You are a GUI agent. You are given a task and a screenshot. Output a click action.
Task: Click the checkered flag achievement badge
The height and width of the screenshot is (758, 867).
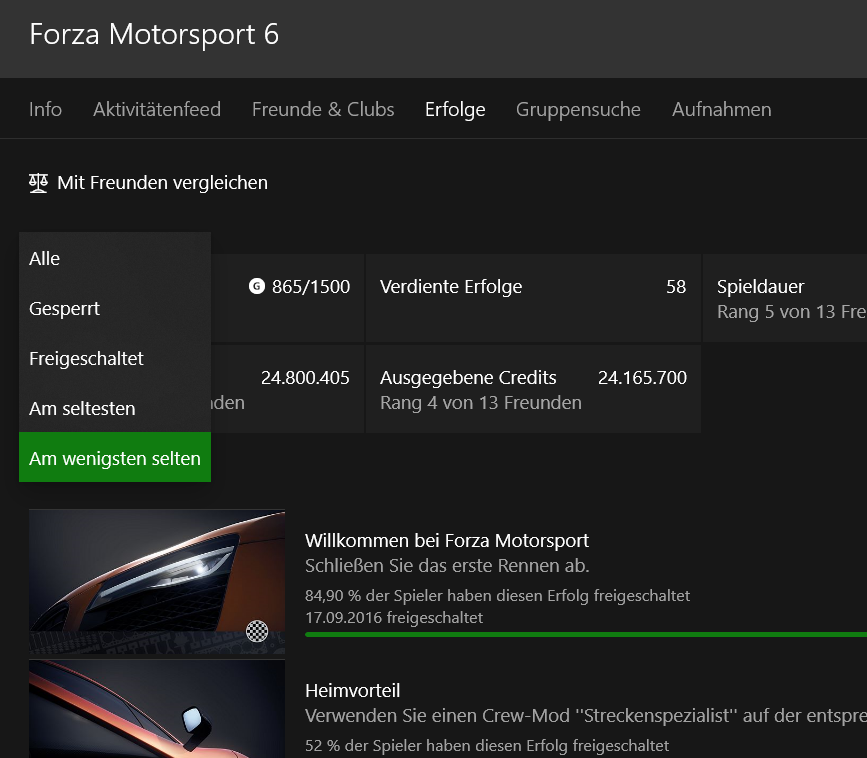coord(257,631)
